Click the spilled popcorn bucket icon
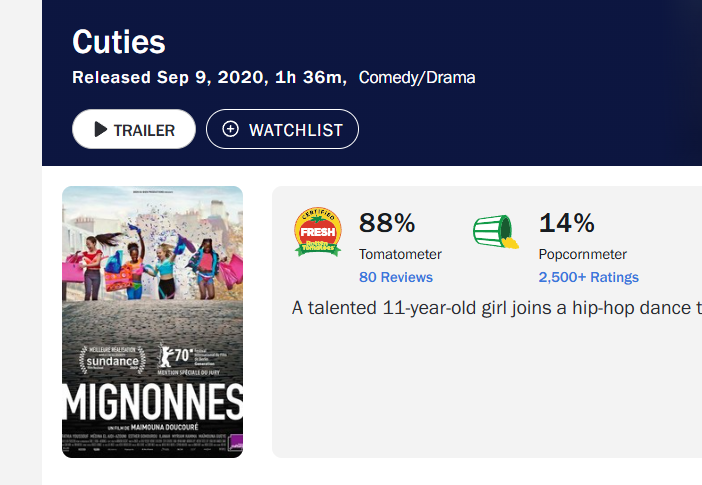 [496, 232]
